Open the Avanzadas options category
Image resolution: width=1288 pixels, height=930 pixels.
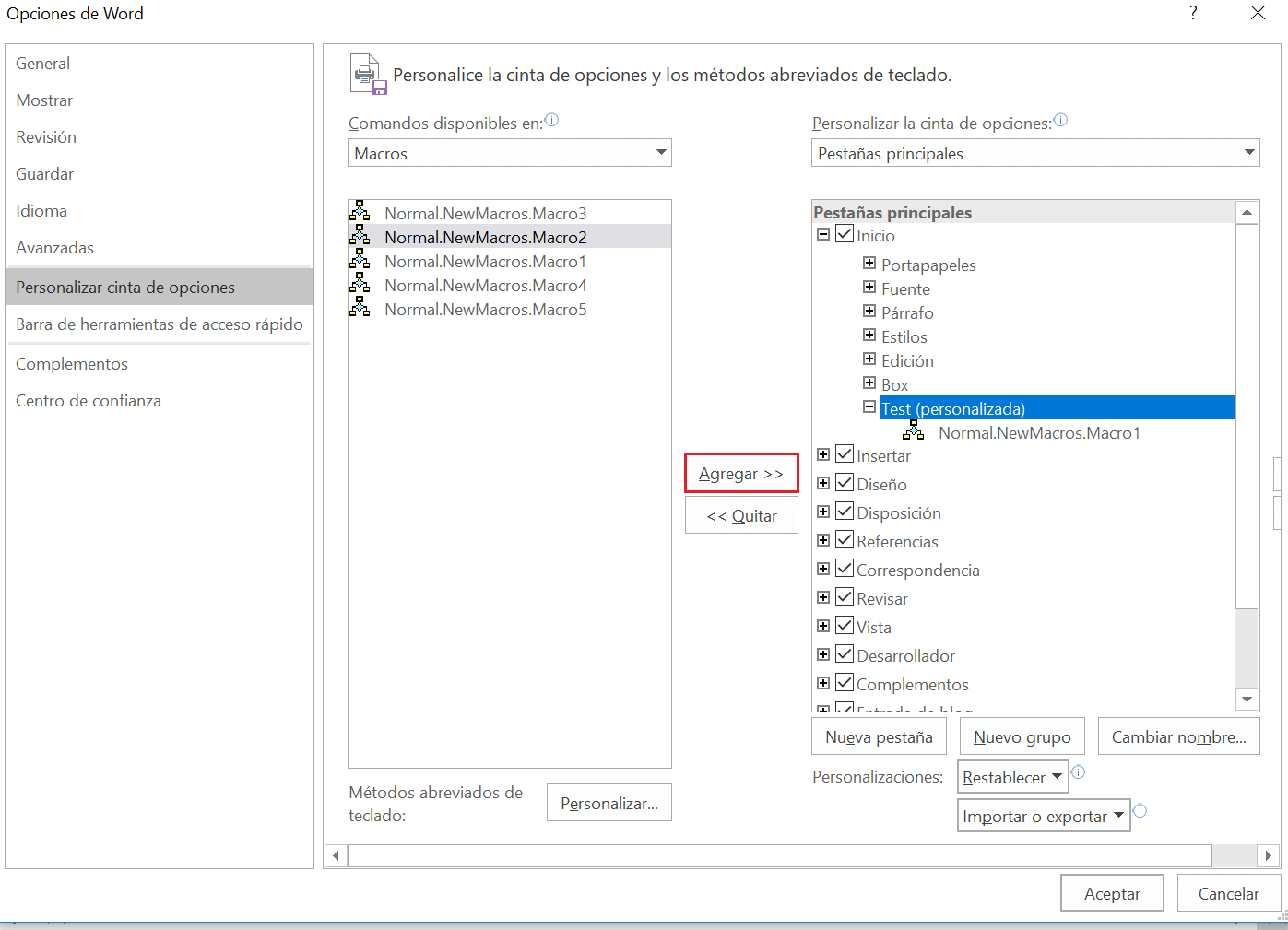pos(160,248)
